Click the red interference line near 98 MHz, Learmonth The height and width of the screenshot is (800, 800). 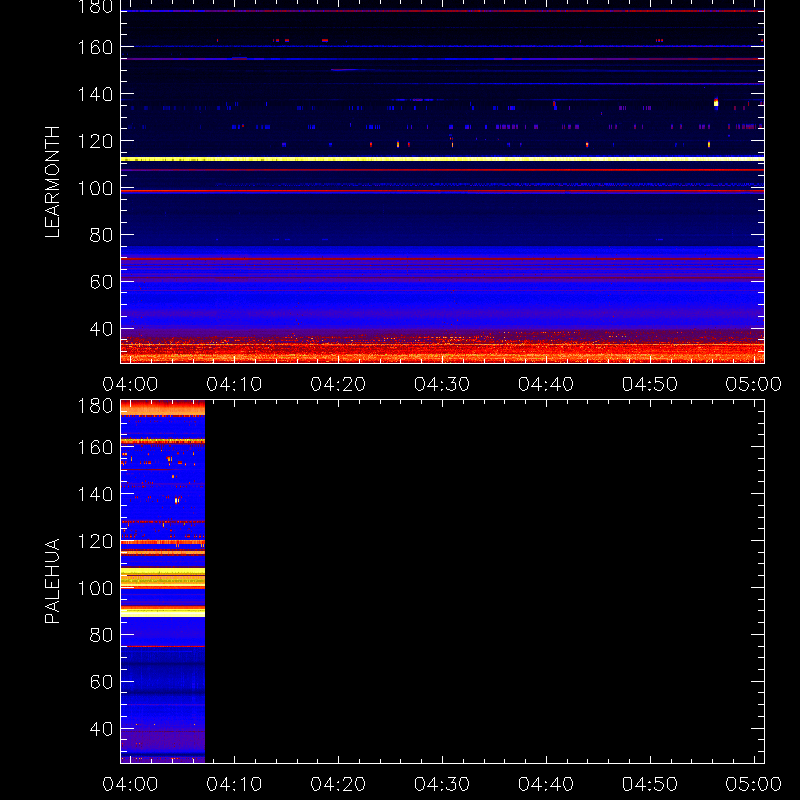[x=442, y=191]
